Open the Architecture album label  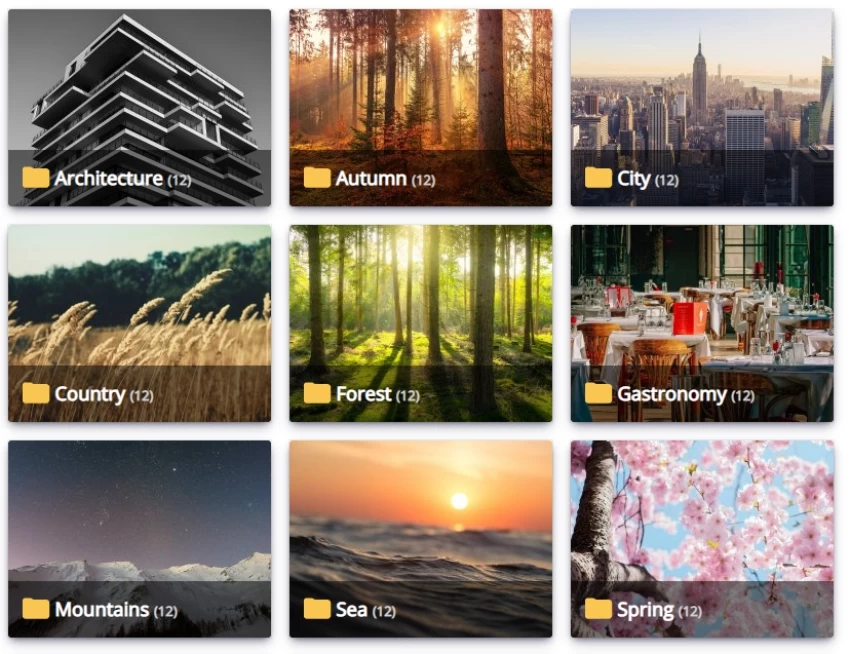[x=108, y=178]
